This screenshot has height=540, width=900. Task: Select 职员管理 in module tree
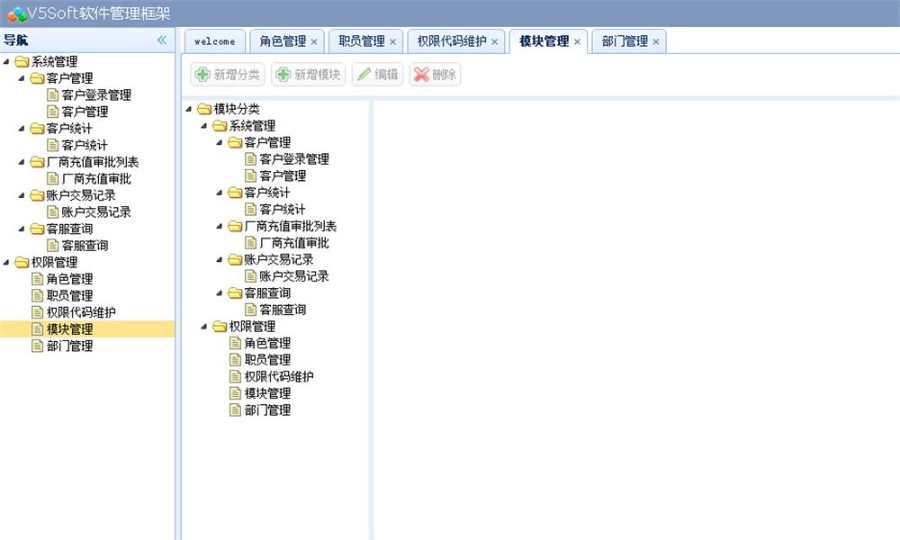(x=267, y=360)
